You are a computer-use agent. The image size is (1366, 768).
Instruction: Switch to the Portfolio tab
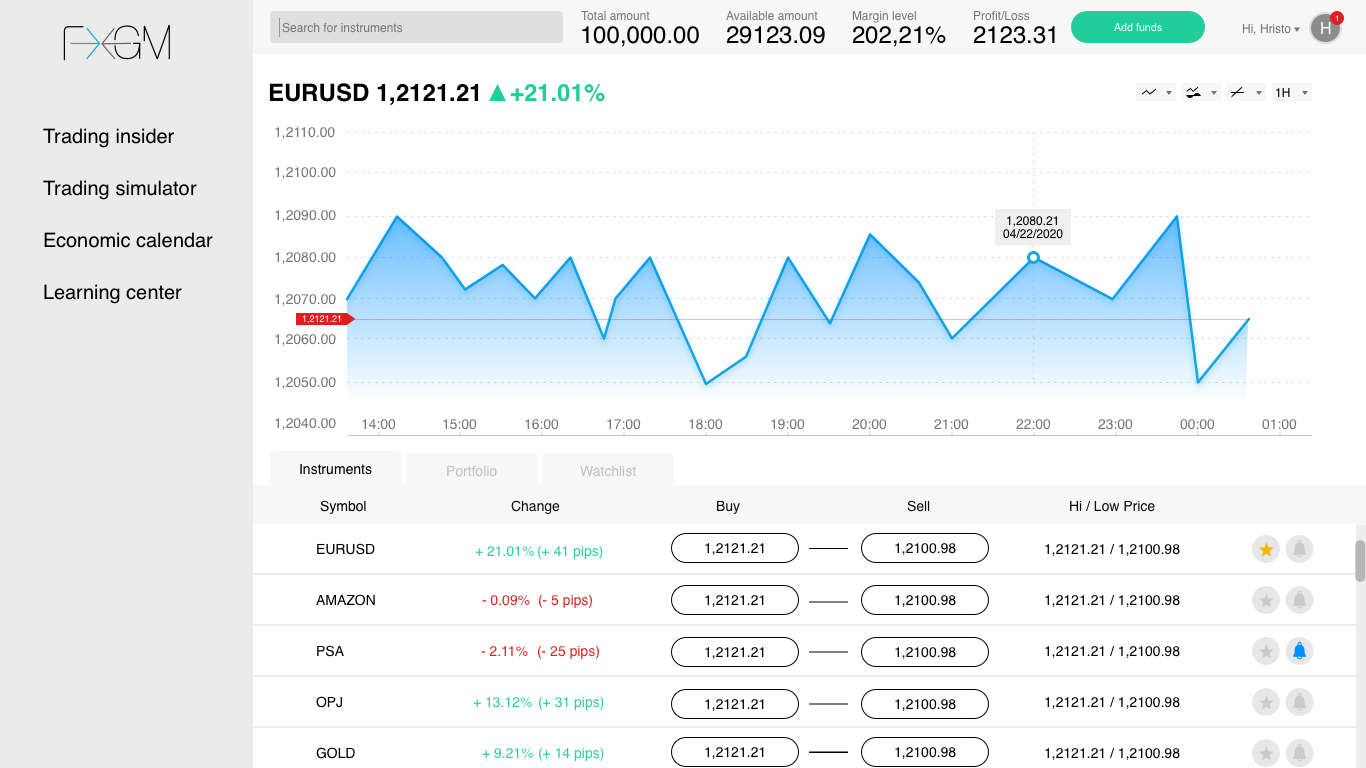(x=471, y=470)
